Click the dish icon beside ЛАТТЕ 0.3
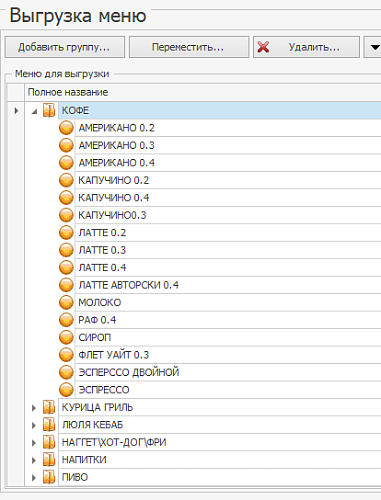 tap(66, 250)
